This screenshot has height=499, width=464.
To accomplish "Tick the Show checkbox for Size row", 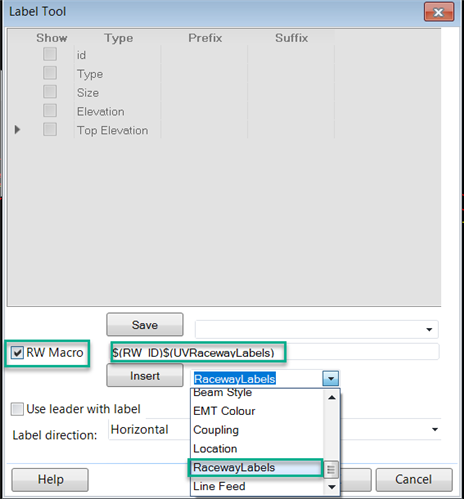I will click(50, 92).
